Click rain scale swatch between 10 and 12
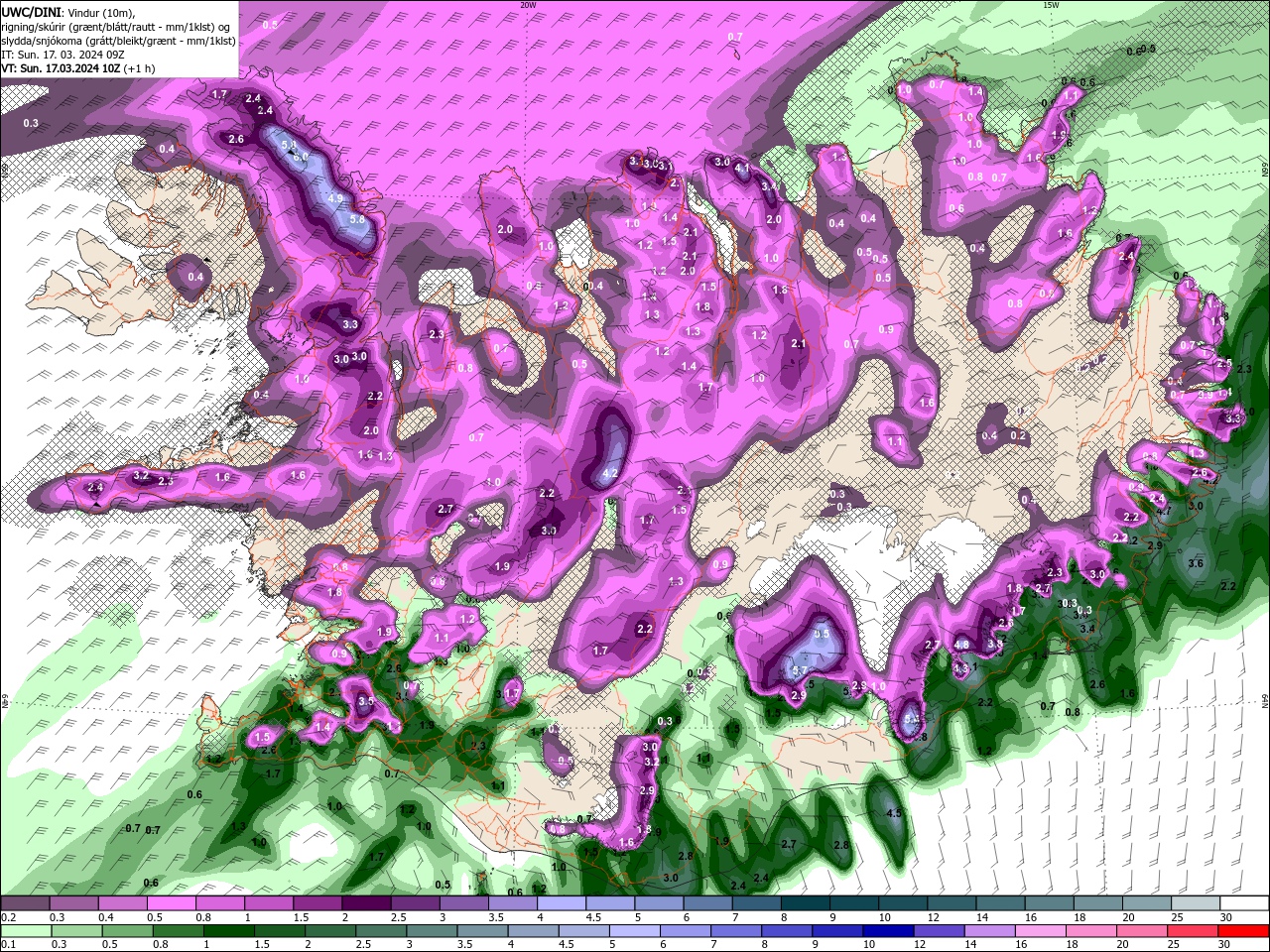1270x952 pixels. 889,931
